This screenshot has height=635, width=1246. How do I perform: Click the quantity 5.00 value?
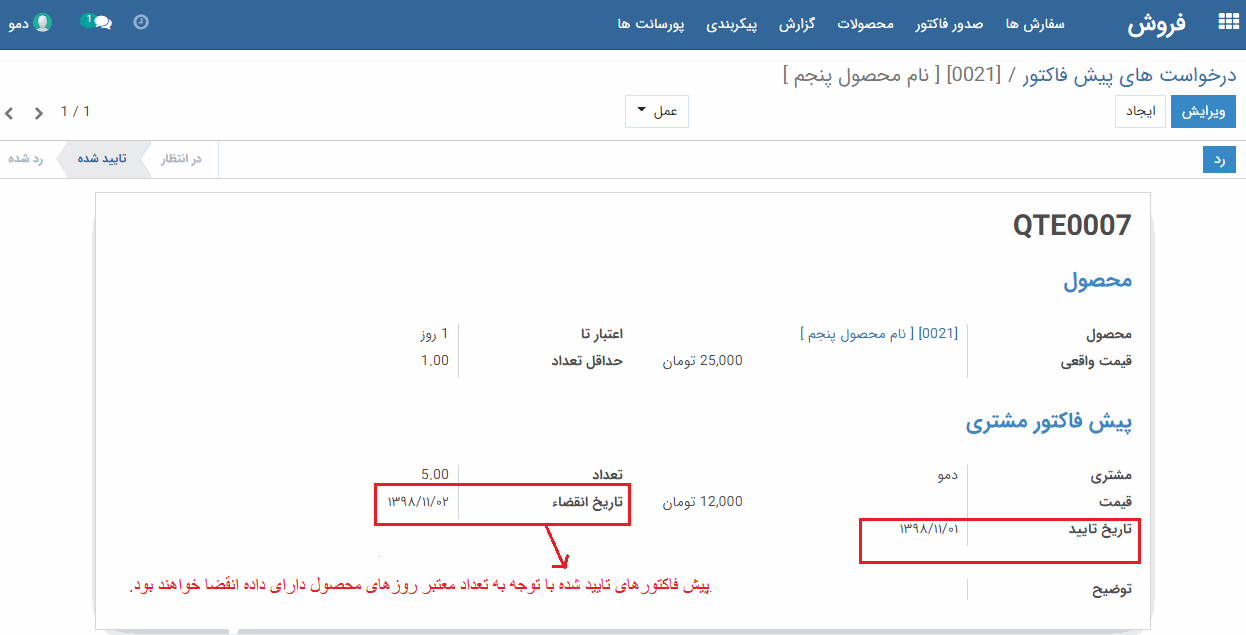point(435,474)
